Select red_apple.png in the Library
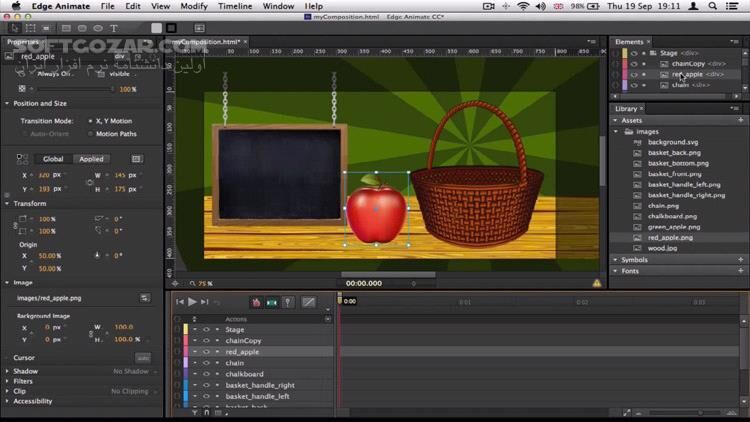Image resolution: width=750 pixels, height=422 pixels. coord(669,238)
